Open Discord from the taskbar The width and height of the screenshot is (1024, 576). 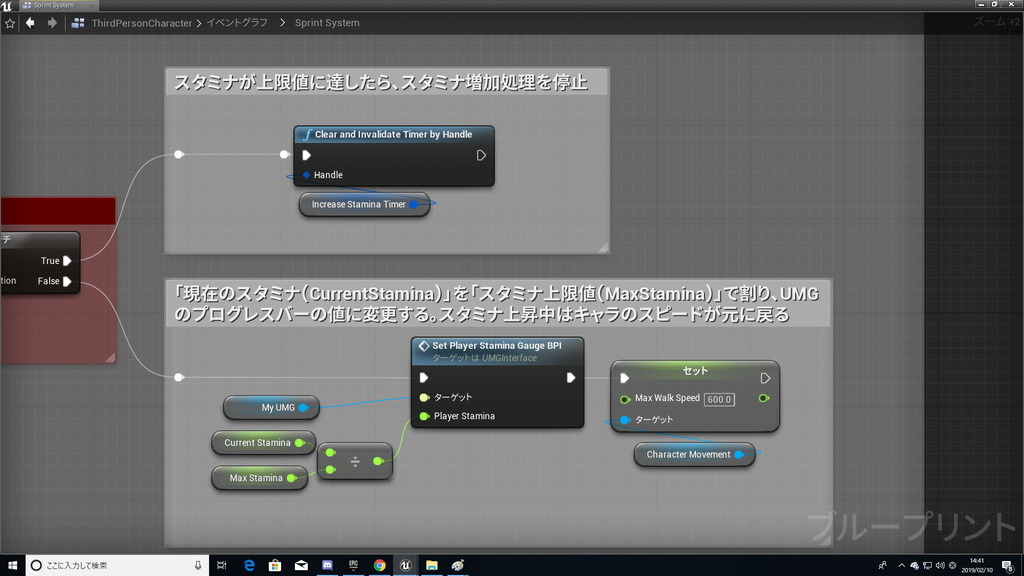click(x=327, y=566)
